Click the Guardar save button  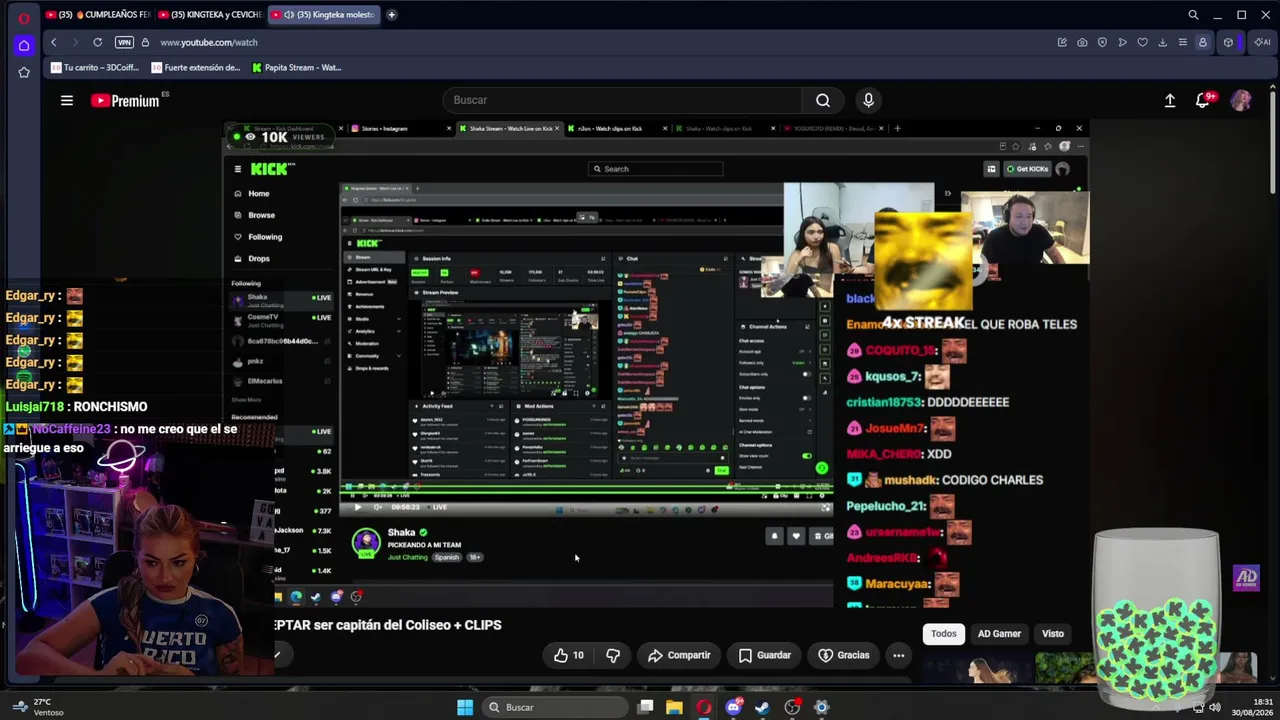pyautogui.click(x=765, y=655)
